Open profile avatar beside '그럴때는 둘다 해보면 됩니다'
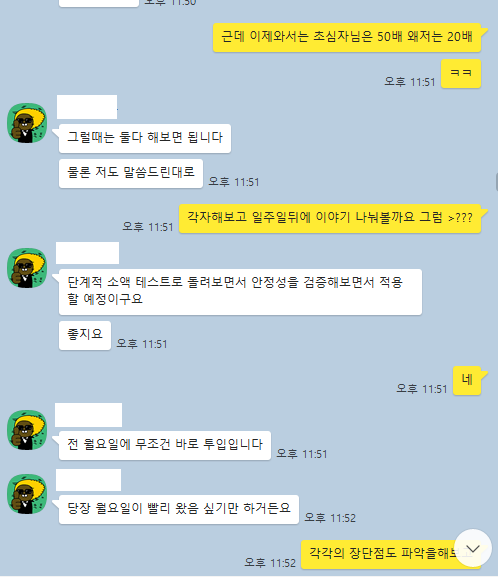 point(27,123)
